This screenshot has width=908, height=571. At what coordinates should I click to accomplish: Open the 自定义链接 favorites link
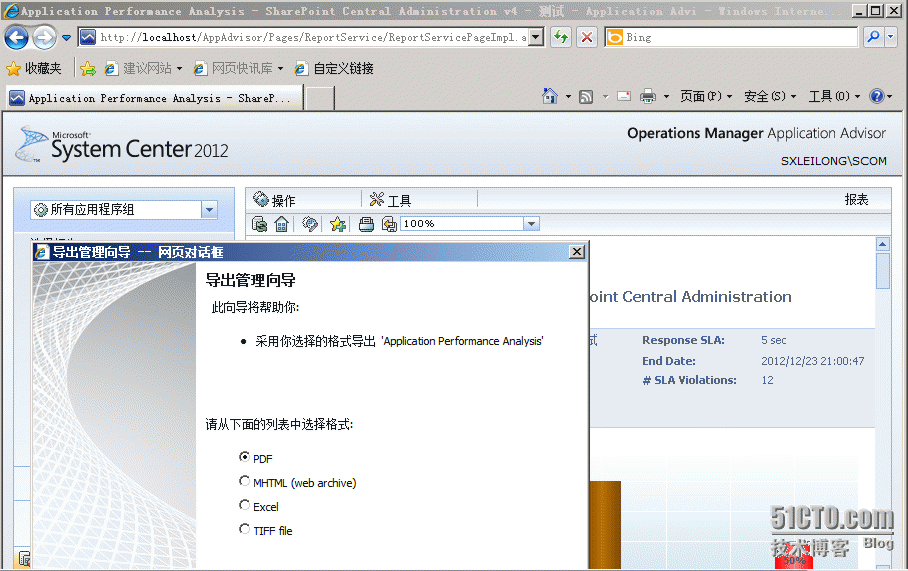click(335, 68)
